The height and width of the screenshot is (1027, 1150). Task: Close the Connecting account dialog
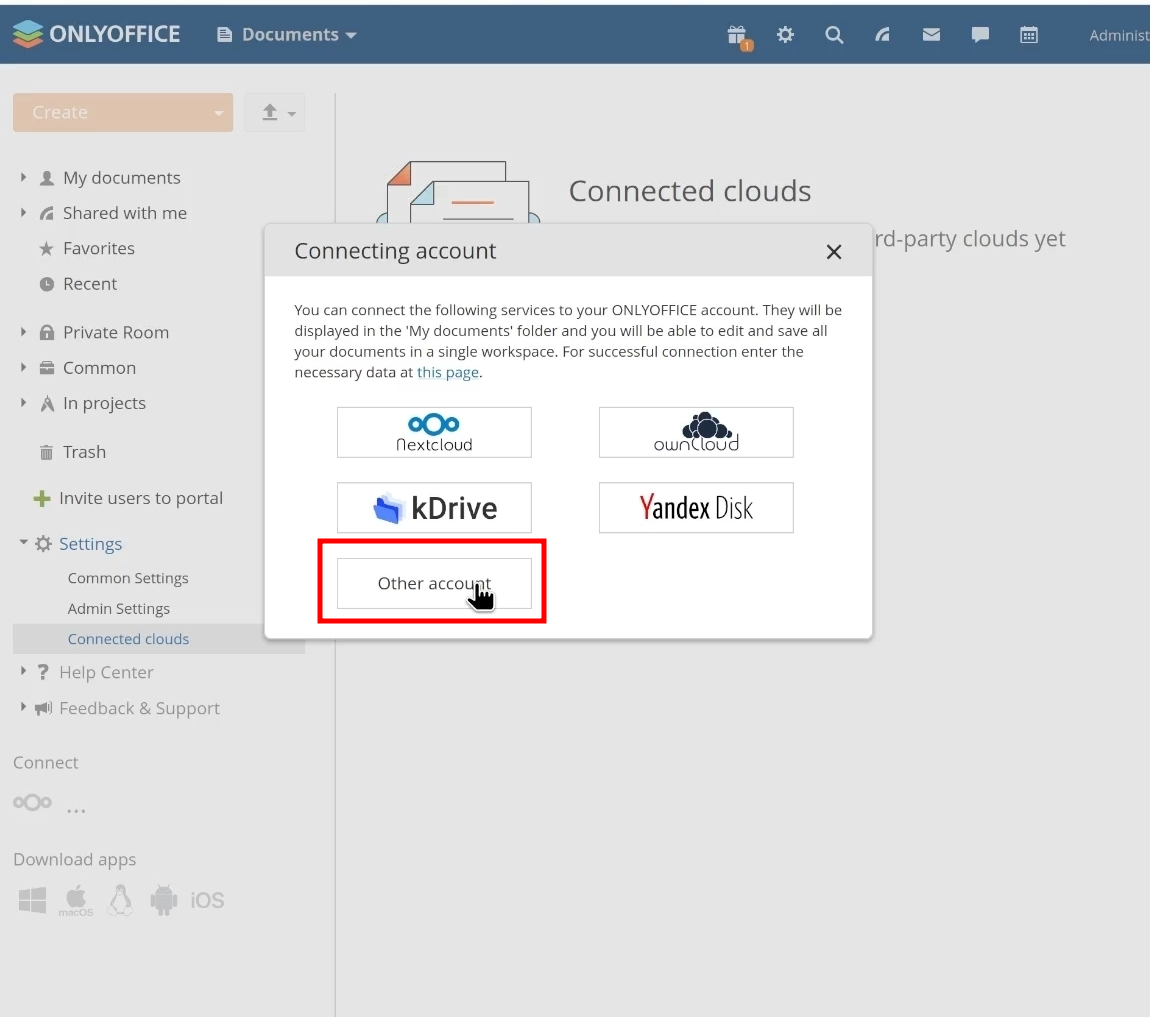[834, 252]
